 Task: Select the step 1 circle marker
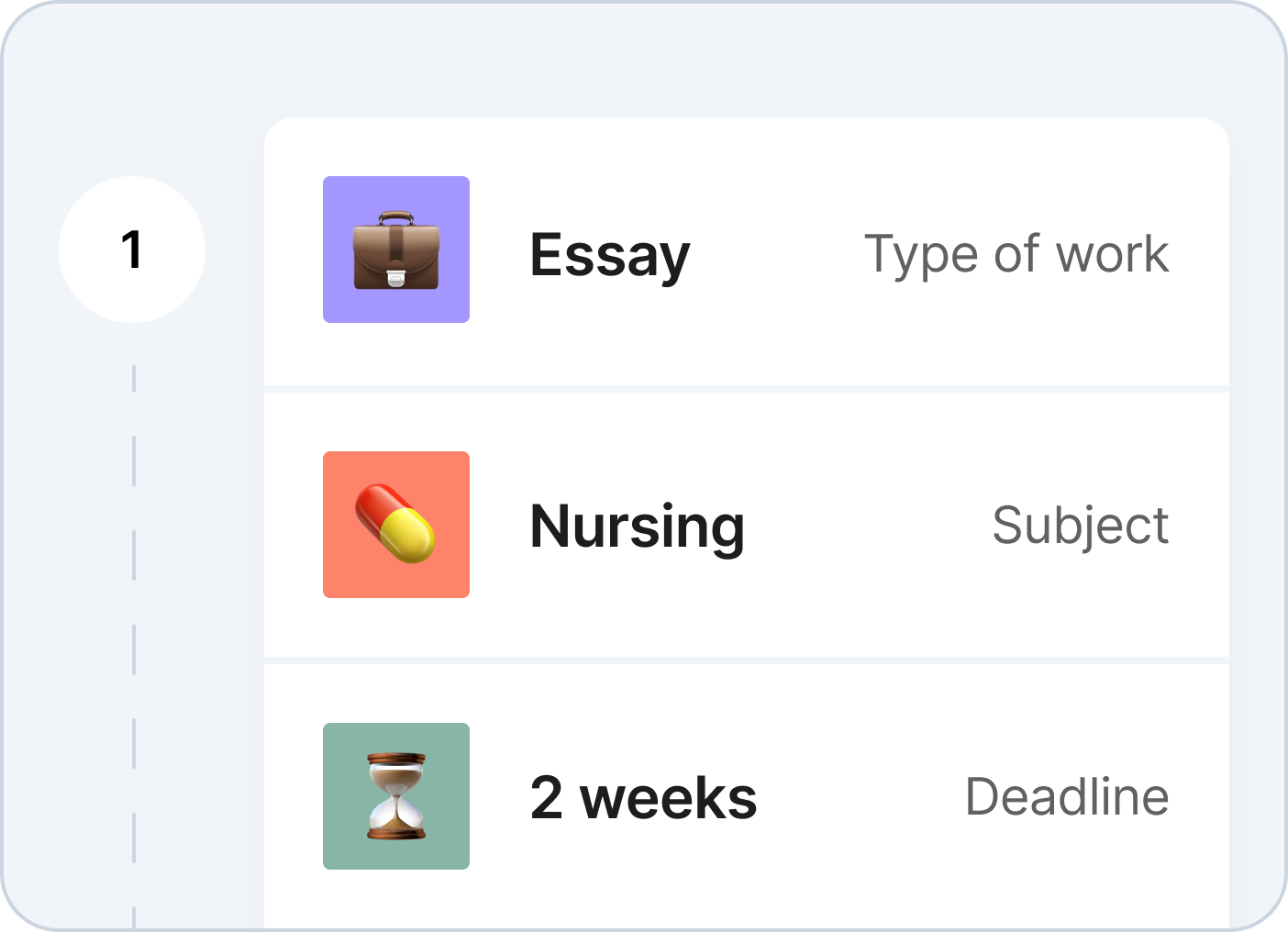coord(132,250)
